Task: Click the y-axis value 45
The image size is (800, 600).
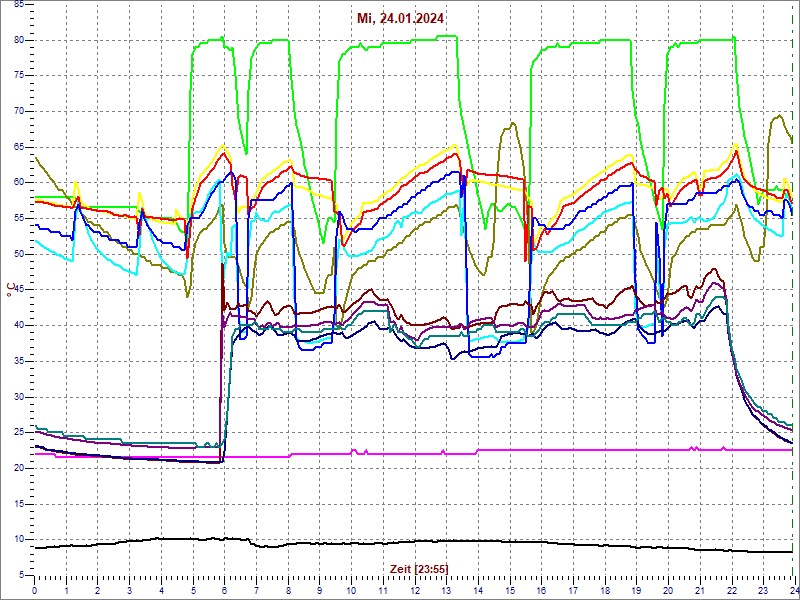Action: (19, 290)
